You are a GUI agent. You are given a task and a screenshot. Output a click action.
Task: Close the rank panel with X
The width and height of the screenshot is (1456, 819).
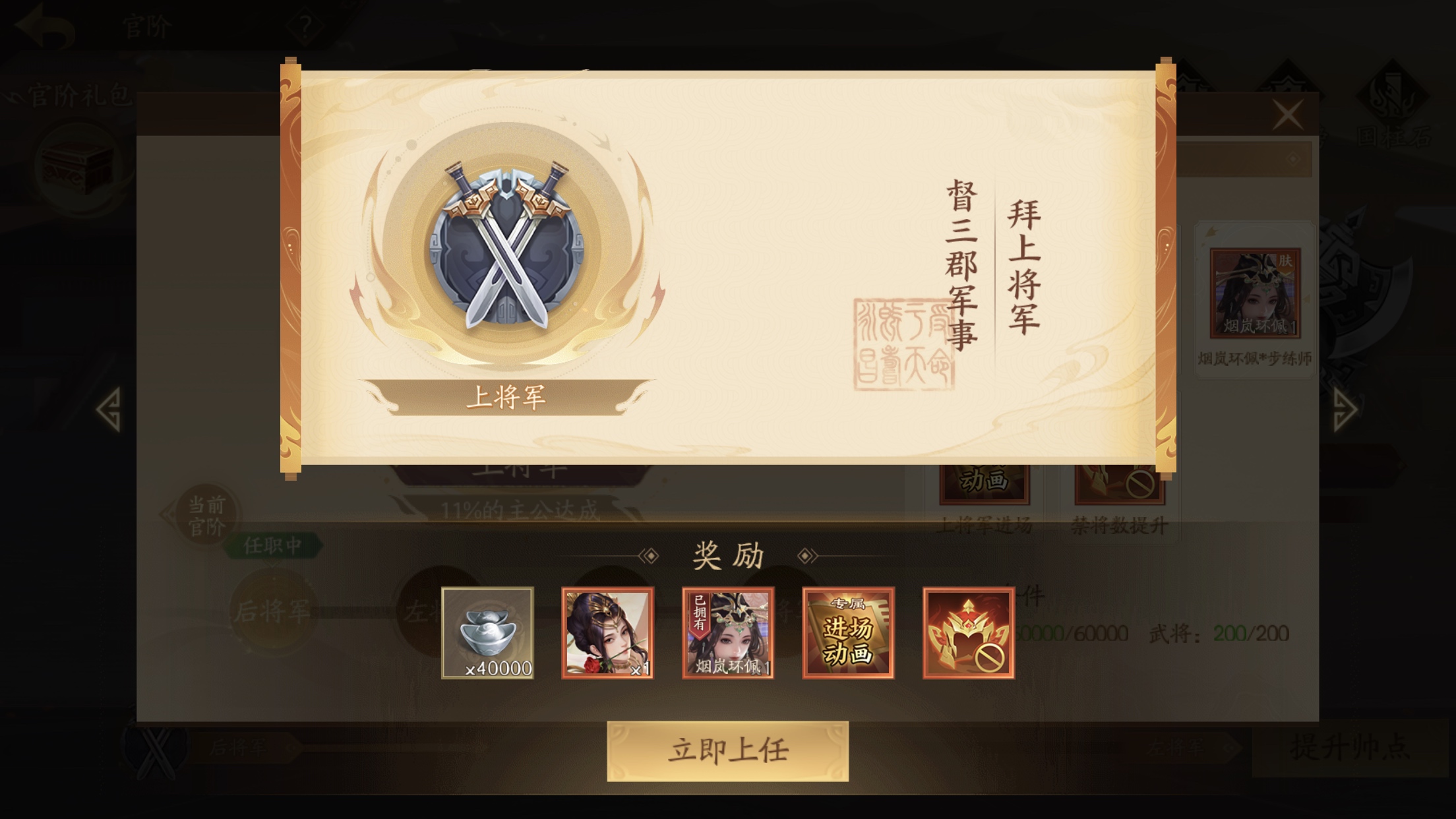[1288, 115]
